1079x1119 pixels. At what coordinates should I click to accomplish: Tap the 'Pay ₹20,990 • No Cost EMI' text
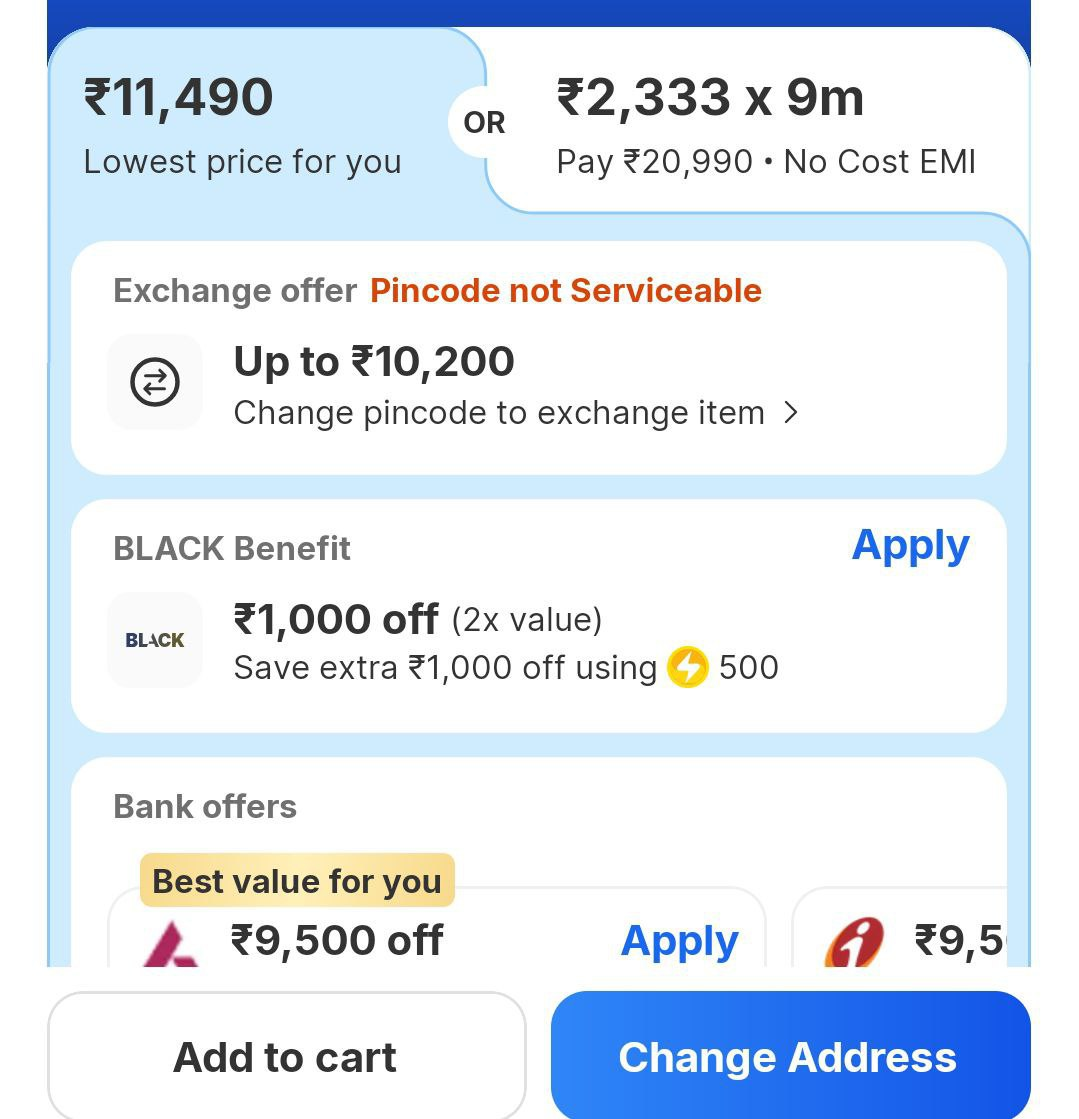point(765,162)
